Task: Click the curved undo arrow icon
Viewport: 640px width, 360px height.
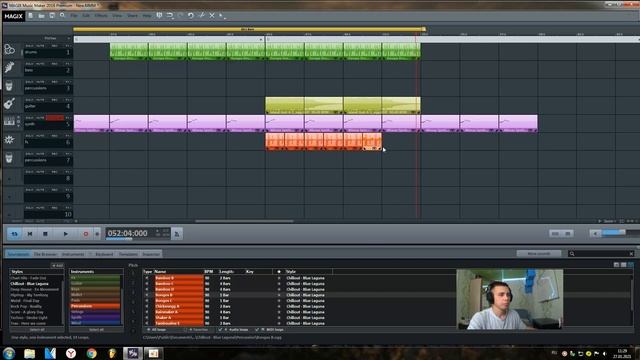Action: [191, 16]
